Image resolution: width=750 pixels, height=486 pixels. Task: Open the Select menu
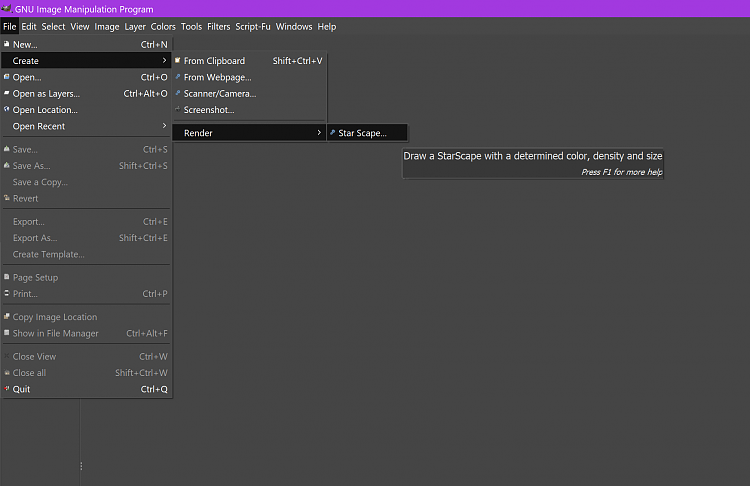[x=53, y=27]
